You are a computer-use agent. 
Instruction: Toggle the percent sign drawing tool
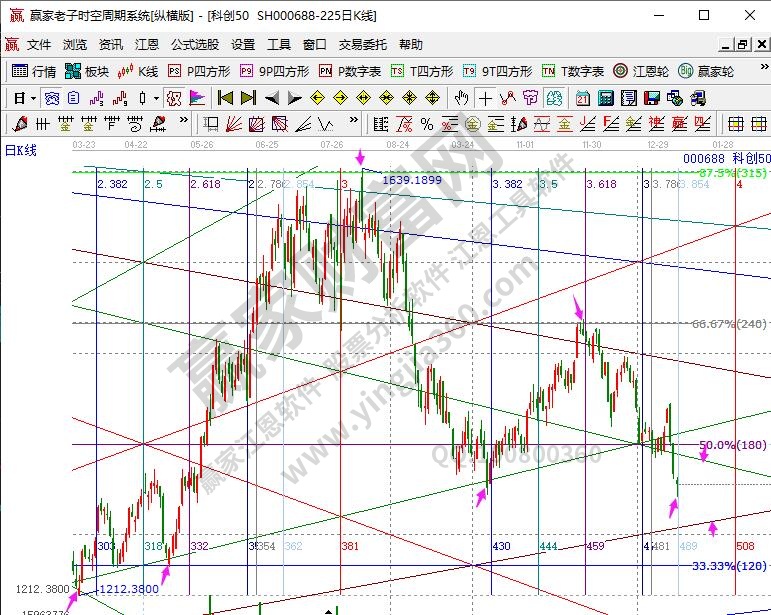[x=427, y=124]
